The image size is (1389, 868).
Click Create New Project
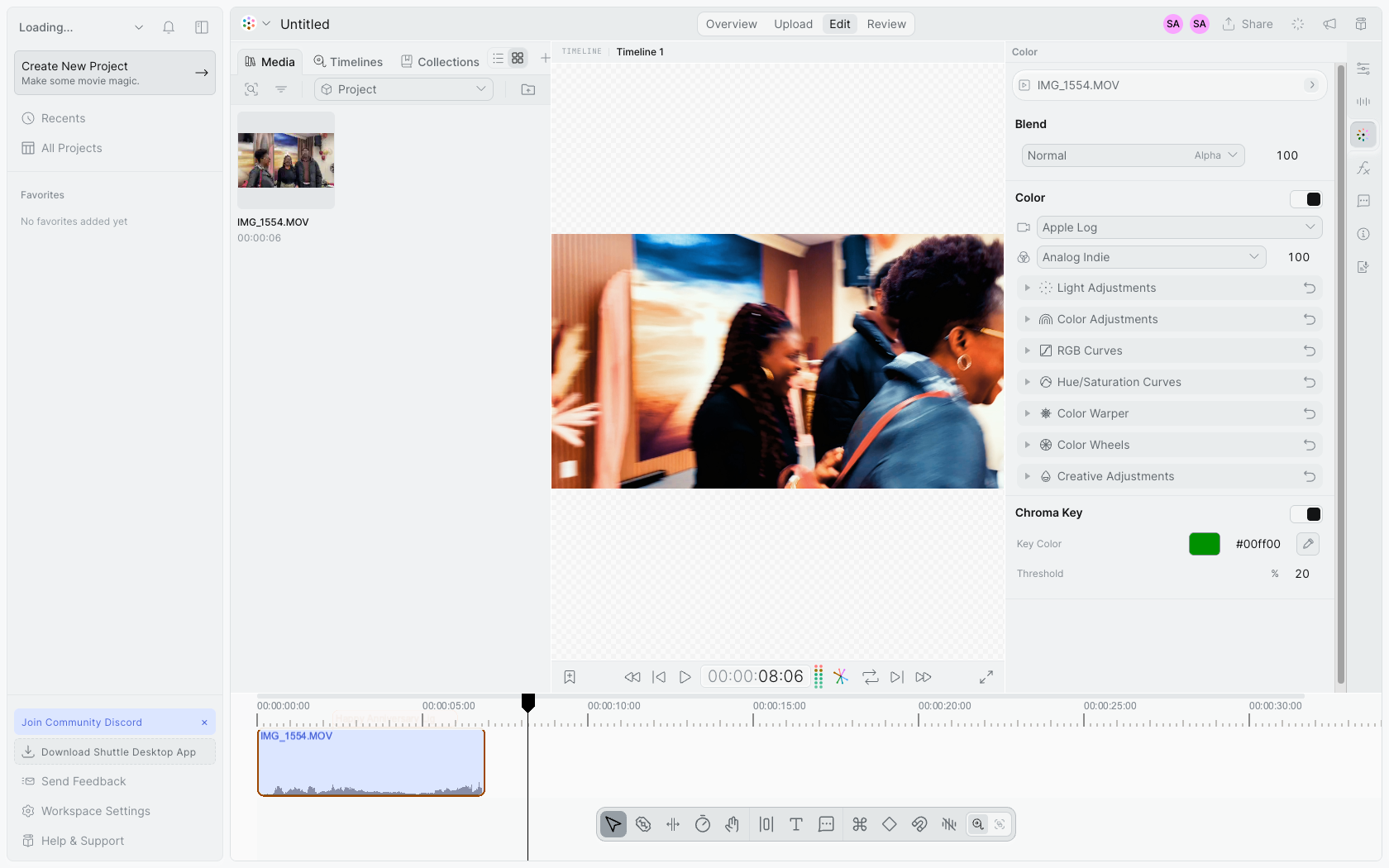115,73
